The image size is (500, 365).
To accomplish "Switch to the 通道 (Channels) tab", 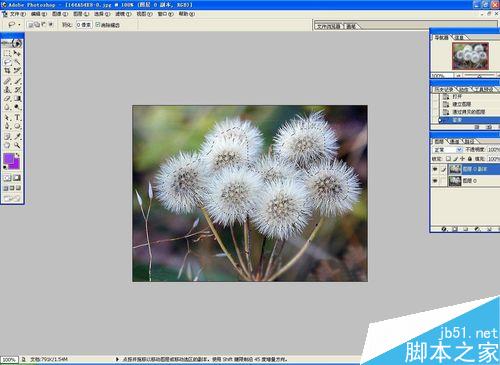I will pyautogui.click(x=454, y=142).
